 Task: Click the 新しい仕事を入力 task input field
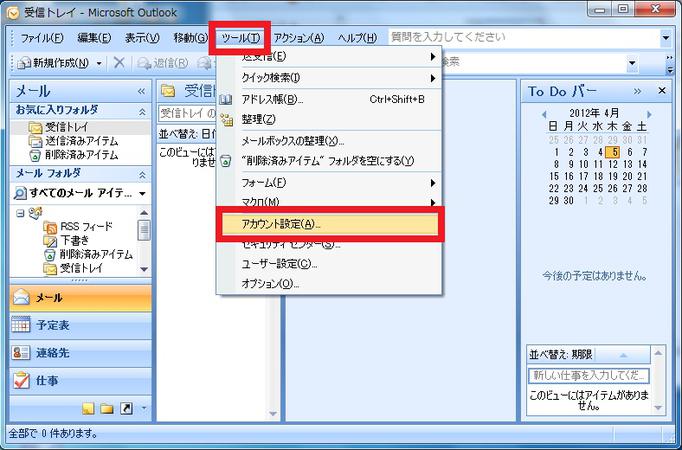(589, 376)
